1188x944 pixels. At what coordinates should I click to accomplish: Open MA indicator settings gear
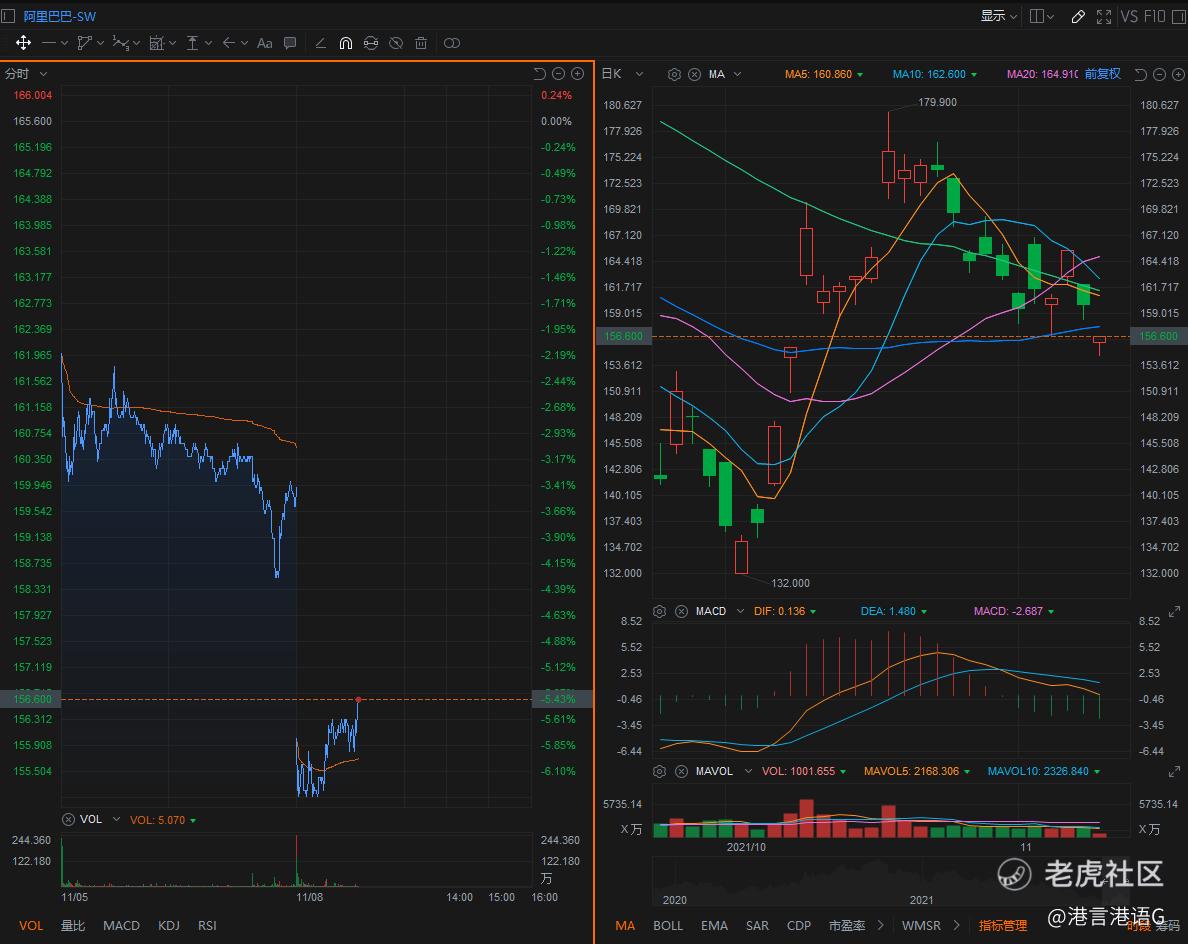[x=674, y=74]
